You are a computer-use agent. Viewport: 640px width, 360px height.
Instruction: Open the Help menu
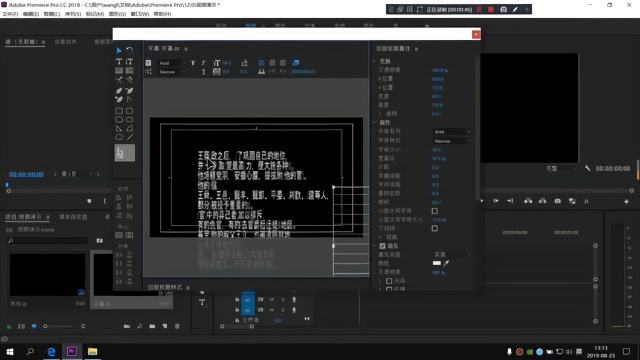tap(162, 14)
